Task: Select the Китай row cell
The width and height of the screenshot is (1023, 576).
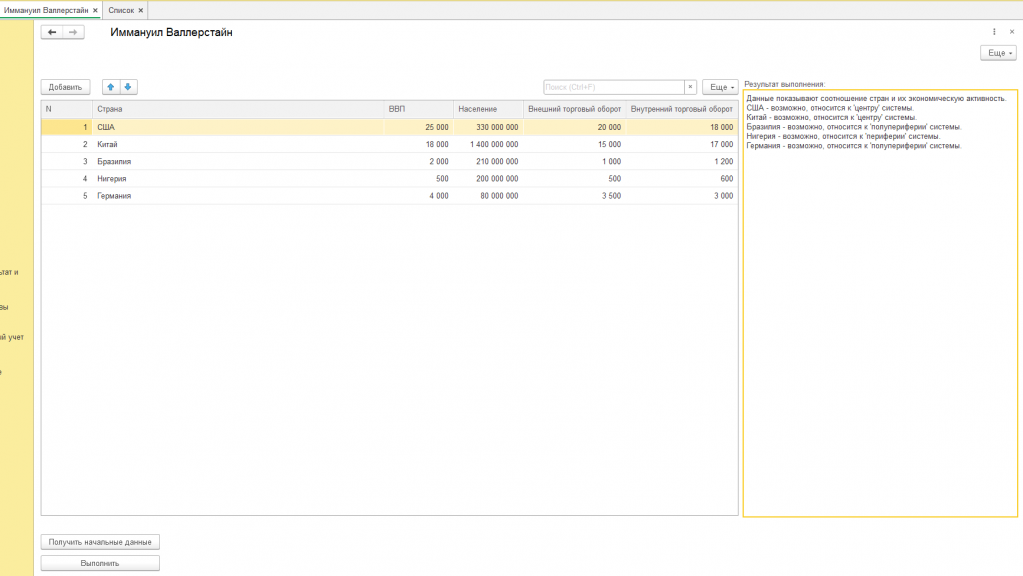Action: tap(238, 144)
